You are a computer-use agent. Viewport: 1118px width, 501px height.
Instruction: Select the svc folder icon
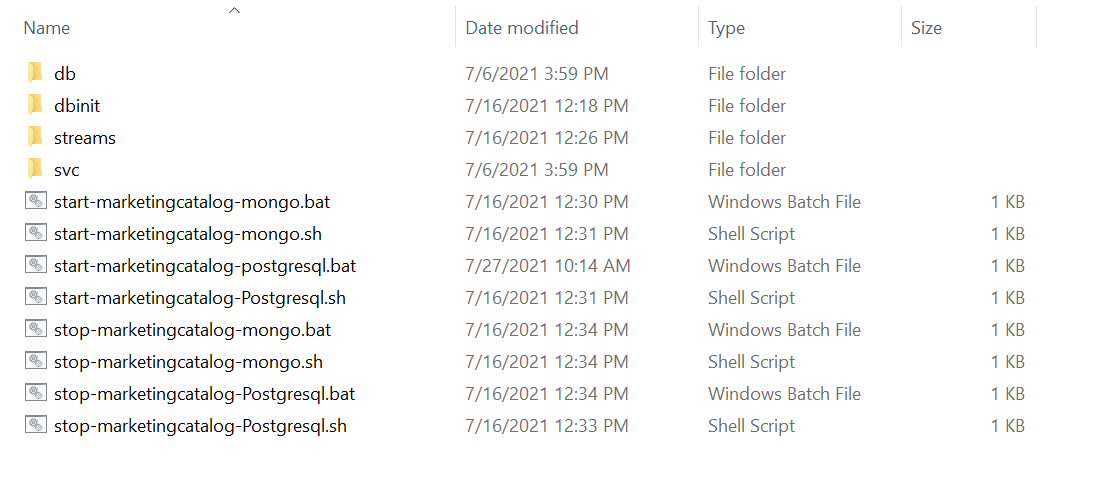click(x=36, y=169)
